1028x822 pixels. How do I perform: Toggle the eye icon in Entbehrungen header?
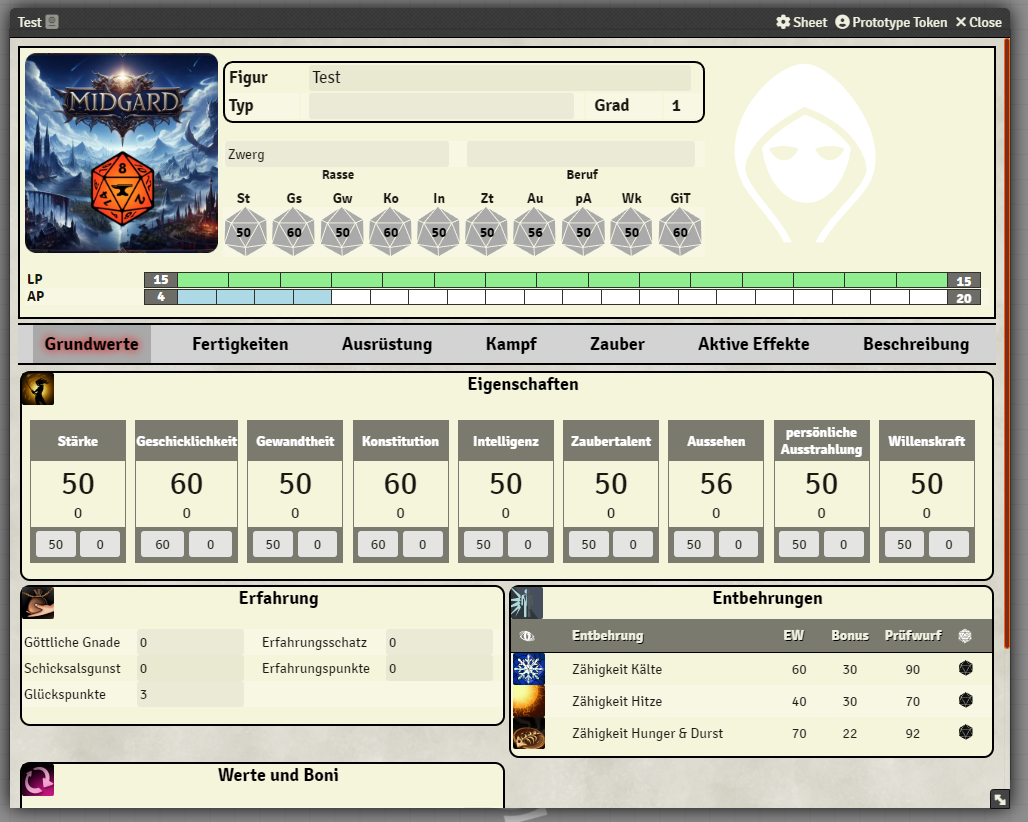528,636
